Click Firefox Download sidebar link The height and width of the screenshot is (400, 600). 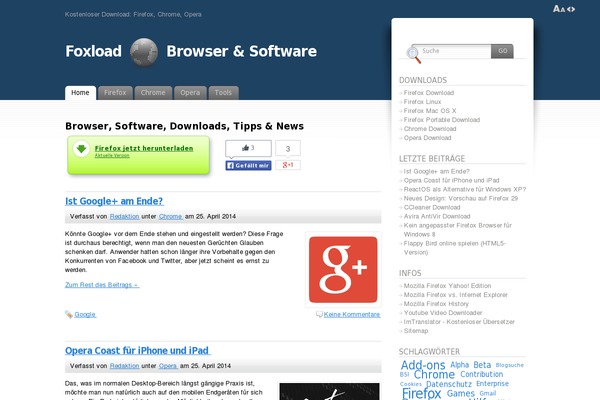point(429,93)
